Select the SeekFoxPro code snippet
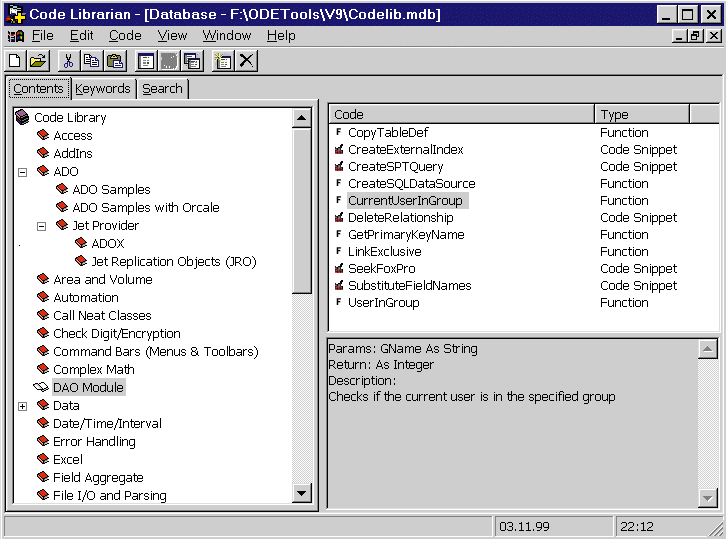The height and width of the screenshot is (539, 726). (381, 269)
